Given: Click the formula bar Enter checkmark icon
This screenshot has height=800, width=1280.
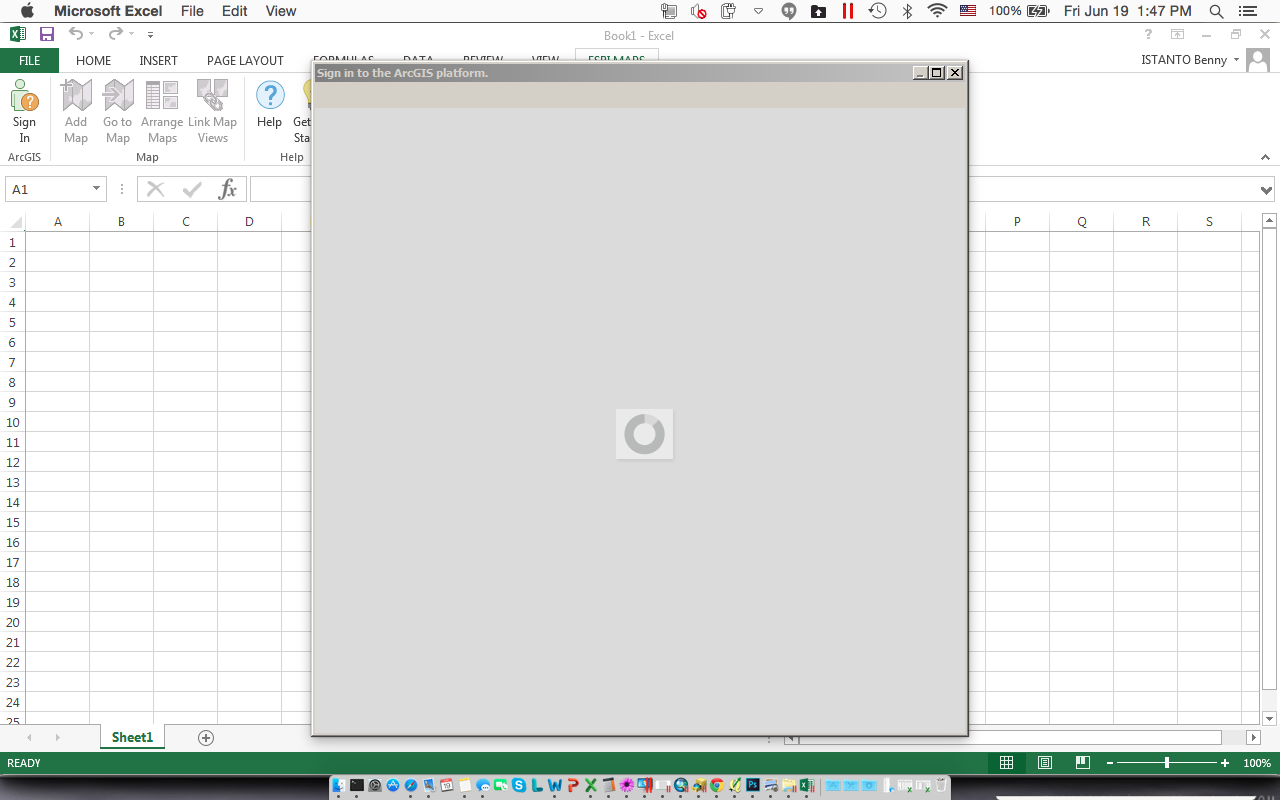Looking at the screenshot, I should click(192, 189).
